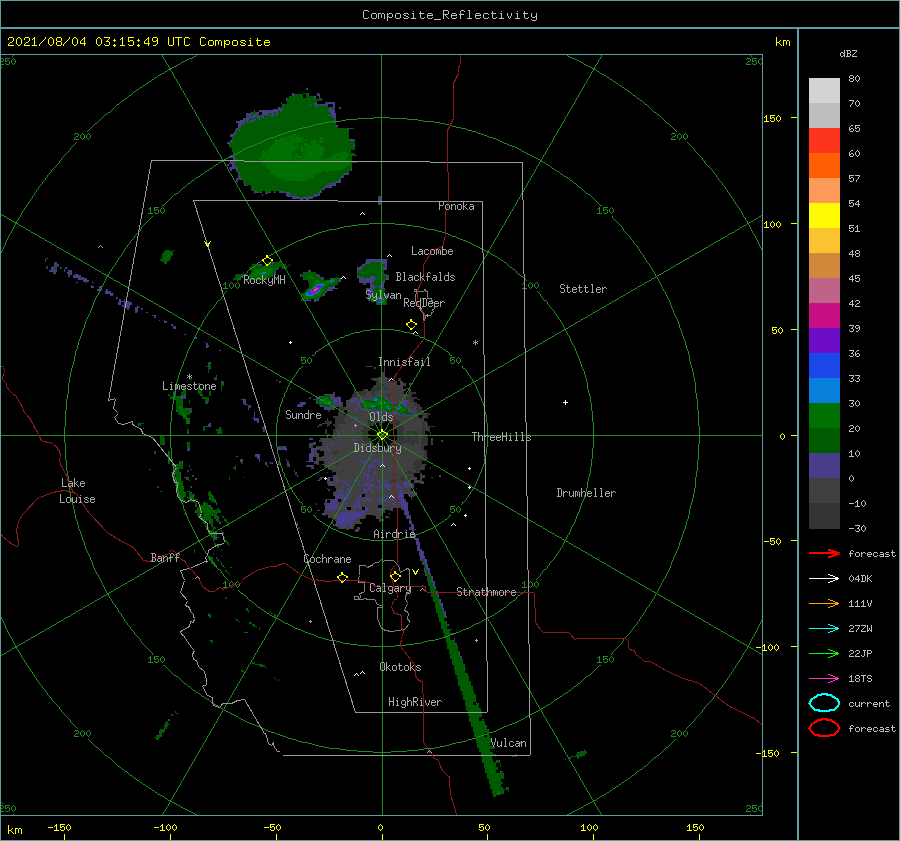The height and width of the screenshot is (841, 900).
Task: Click the HighRiver label
Action: click(415, 702)
